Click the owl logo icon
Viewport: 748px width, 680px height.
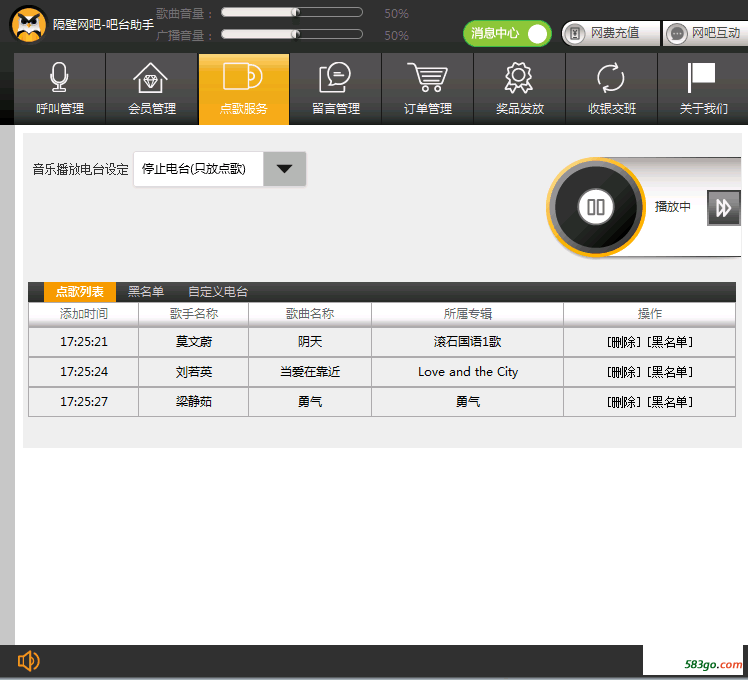(29, 25)
